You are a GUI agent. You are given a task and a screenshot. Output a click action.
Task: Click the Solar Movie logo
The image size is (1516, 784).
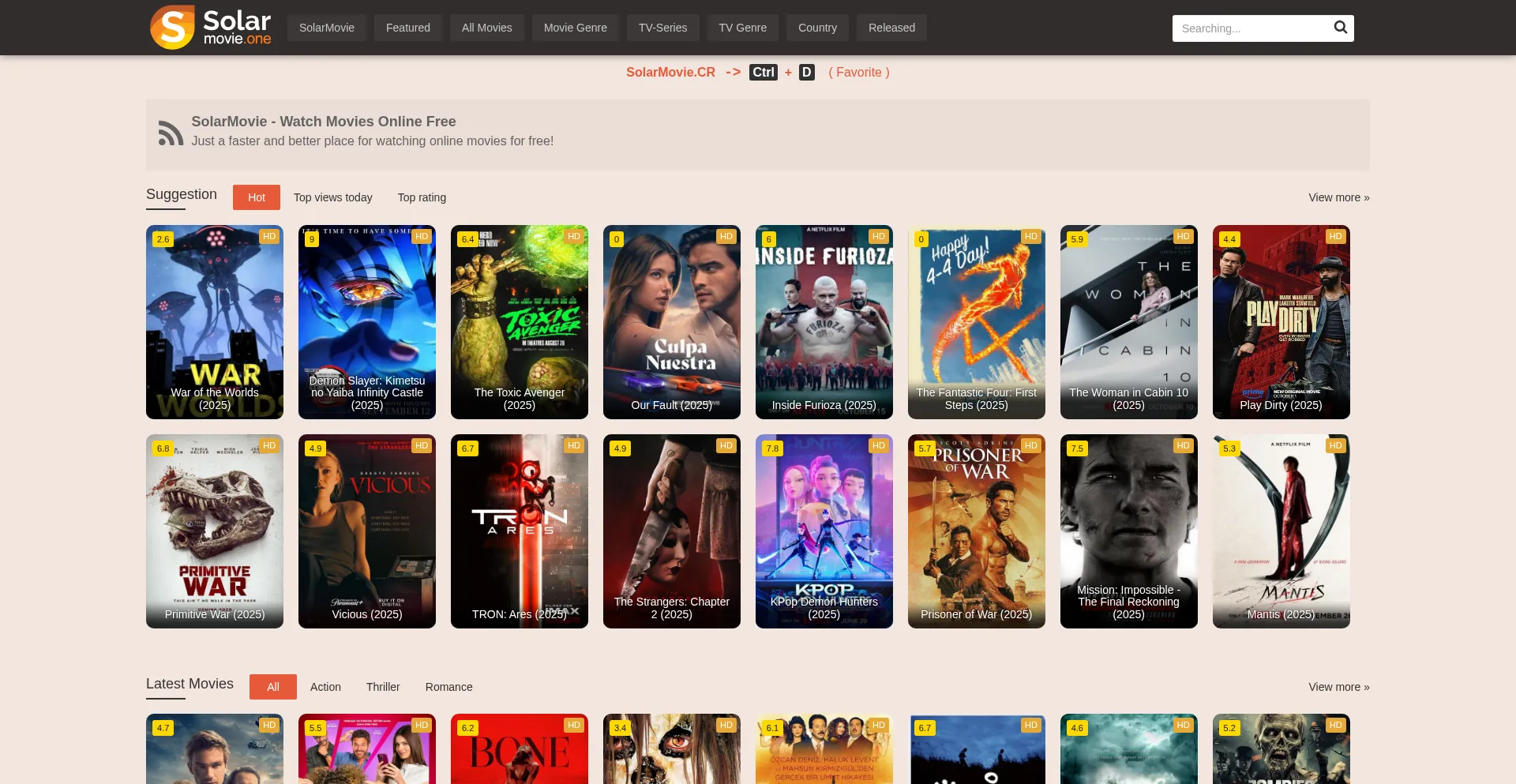[211, 28]
